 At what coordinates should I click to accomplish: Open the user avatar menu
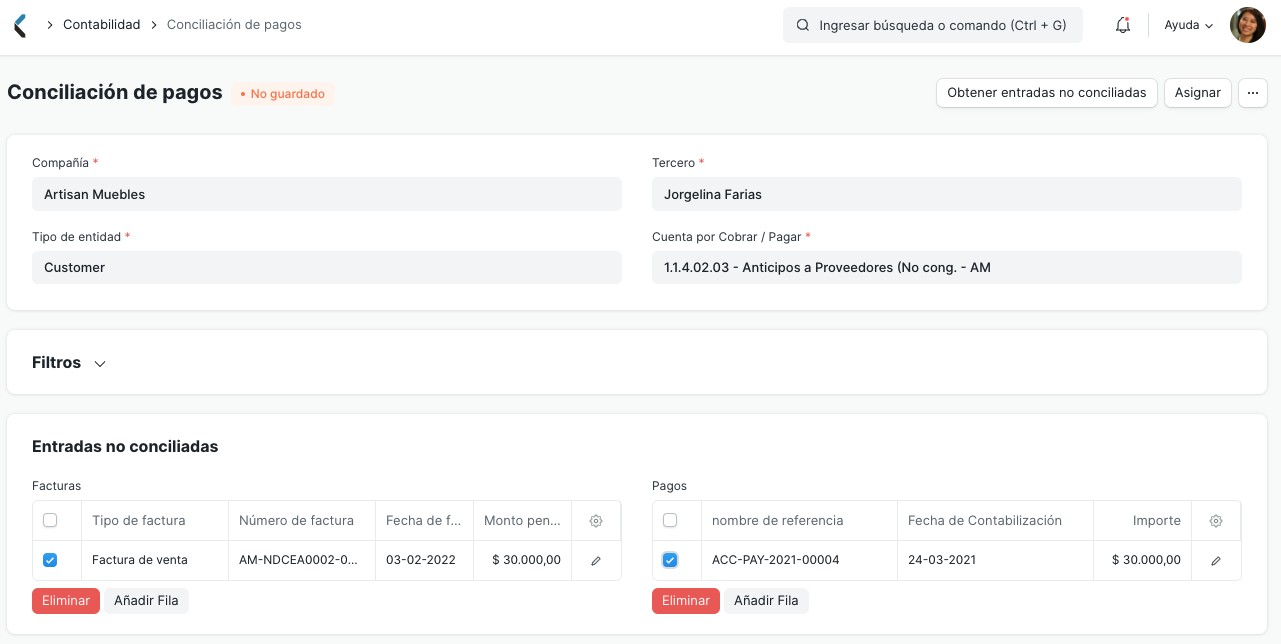[x=1248, y=25]
